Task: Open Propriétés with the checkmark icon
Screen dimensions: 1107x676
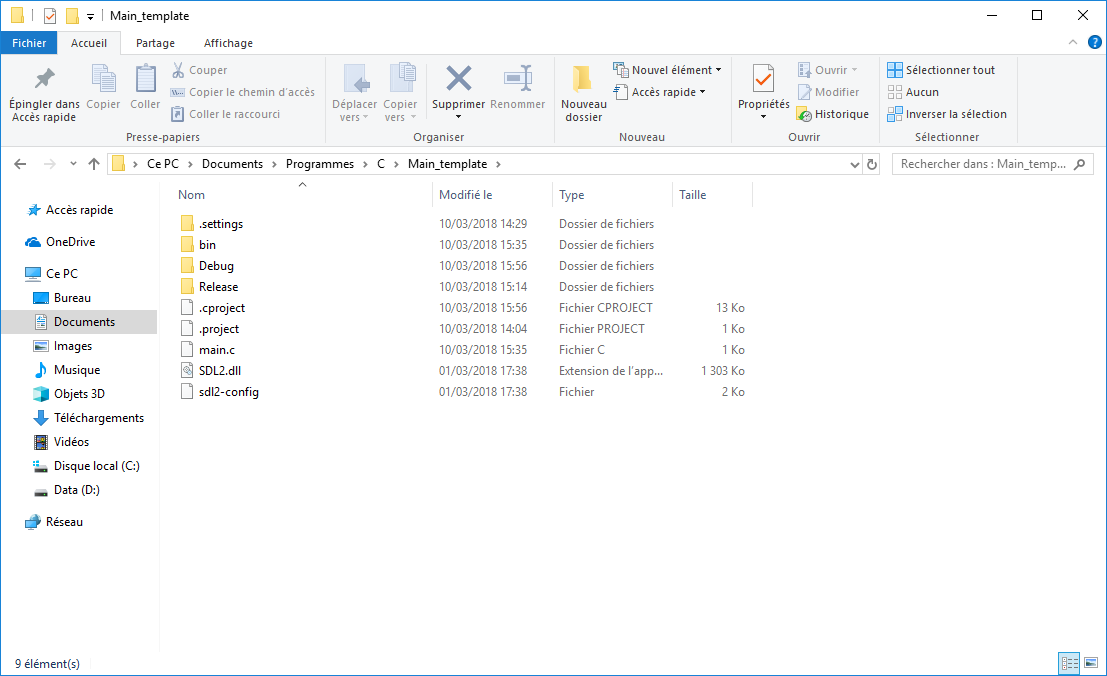Action: click(x=763, y=79)
